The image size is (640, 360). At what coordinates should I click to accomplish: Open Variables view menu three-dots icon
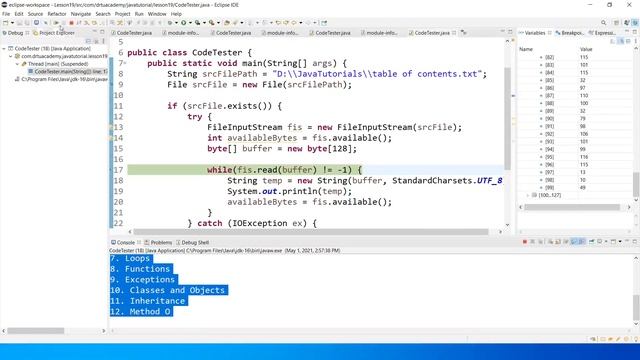(636, 41)
